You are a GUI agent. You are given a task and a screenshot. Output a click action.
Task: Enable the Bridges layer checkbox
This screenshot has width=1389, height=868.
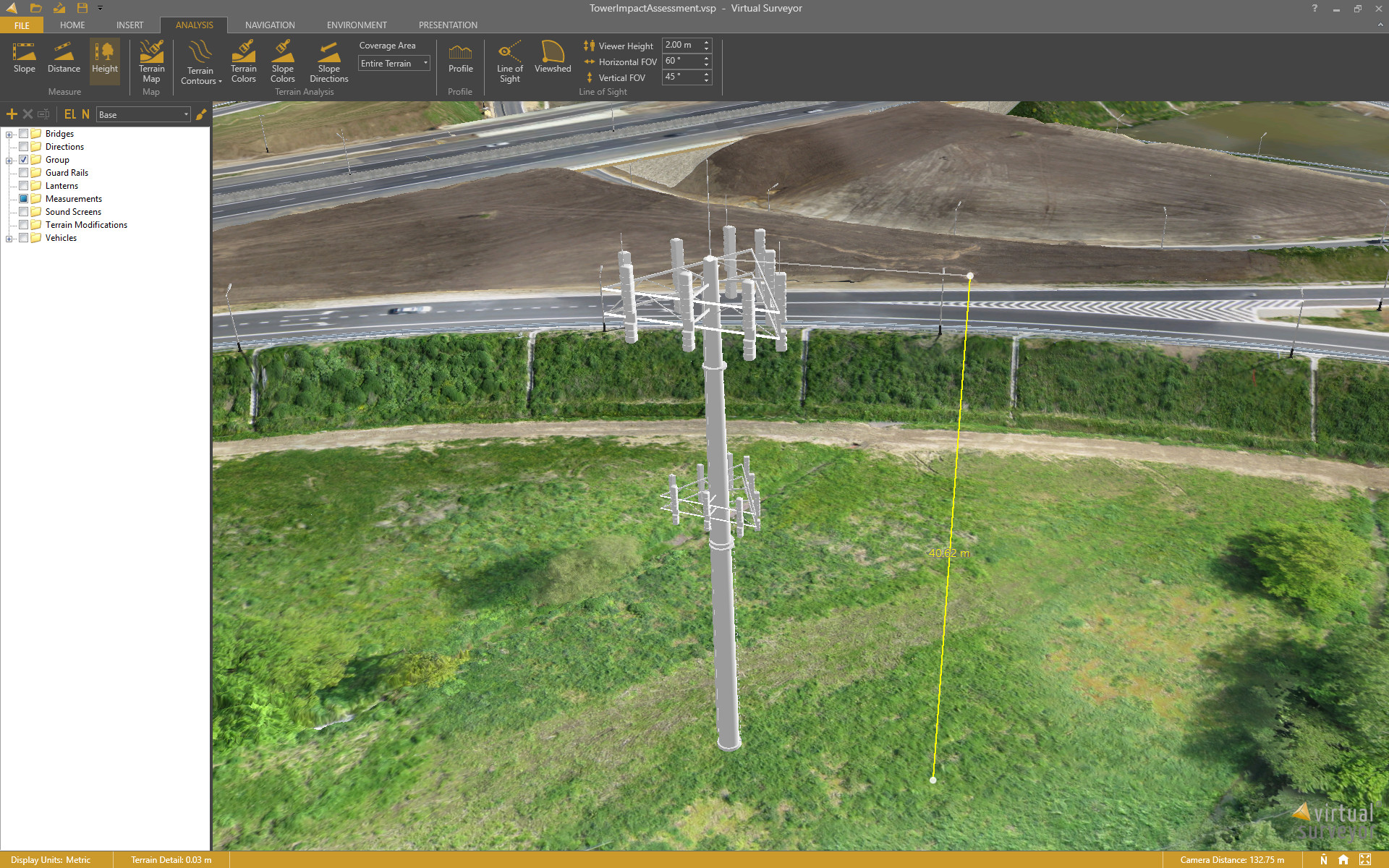point(24,134)
